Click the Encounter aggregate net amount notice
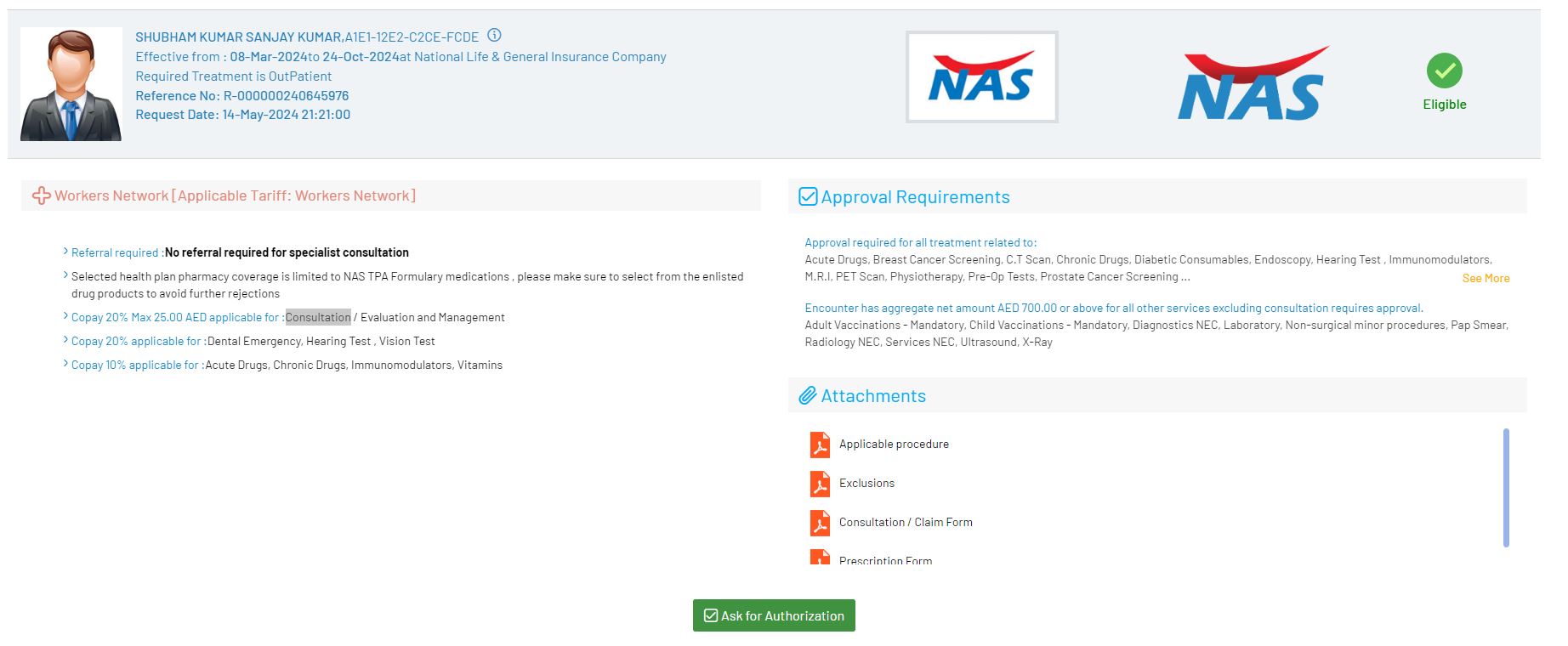The image size is (1568, 646). [1114, 308]
